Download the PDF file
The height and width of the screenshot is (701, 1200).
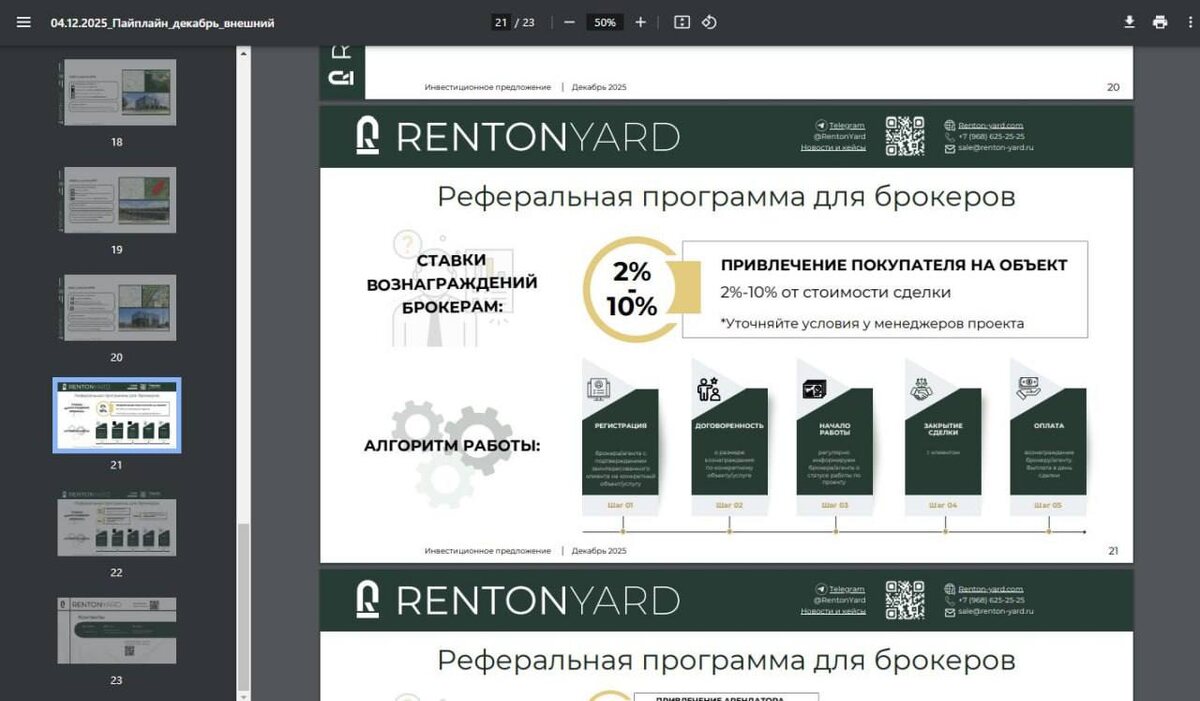1130,22
